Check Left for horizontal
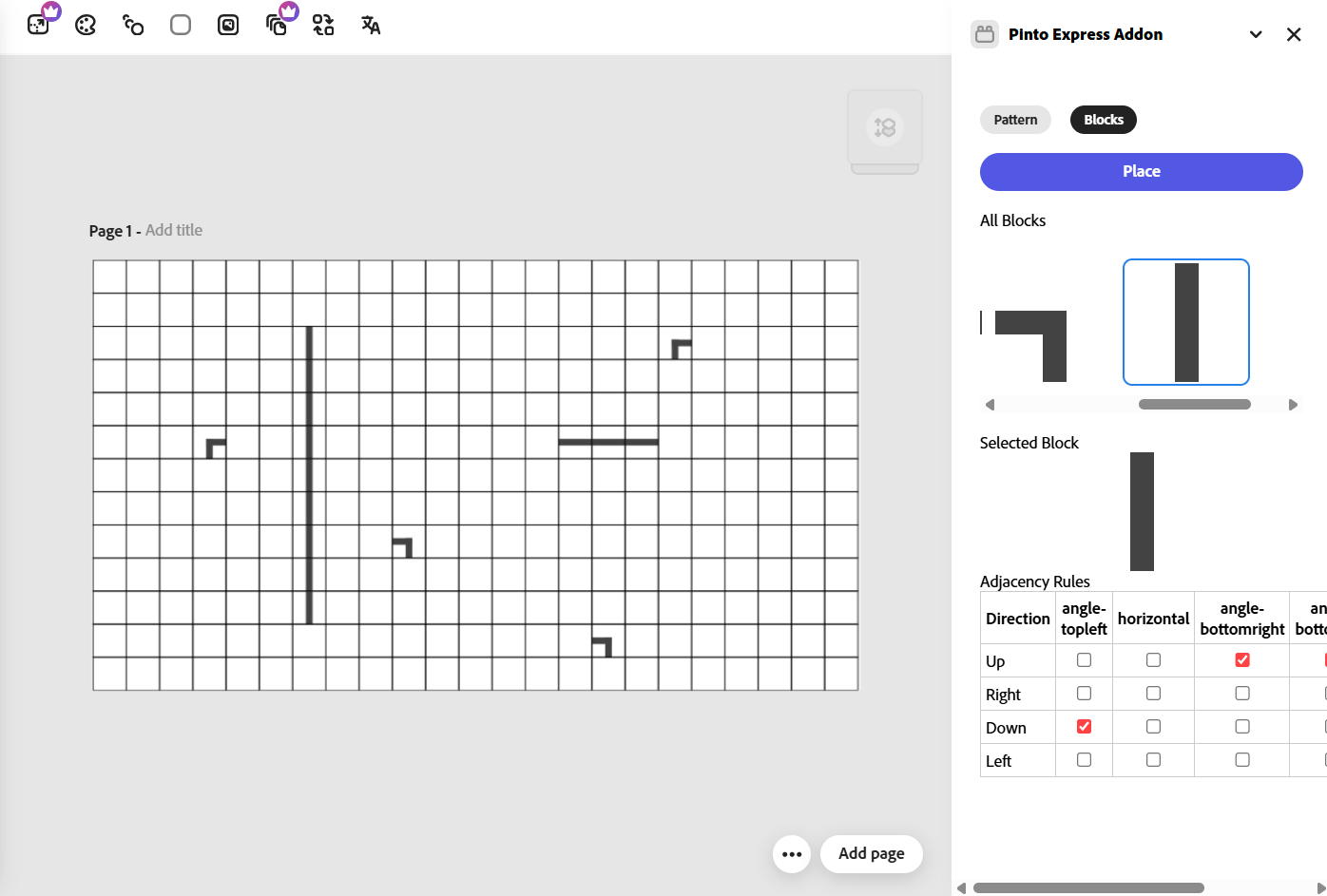The height and width of the screenshot is (896, 1327). point(1153,759)
